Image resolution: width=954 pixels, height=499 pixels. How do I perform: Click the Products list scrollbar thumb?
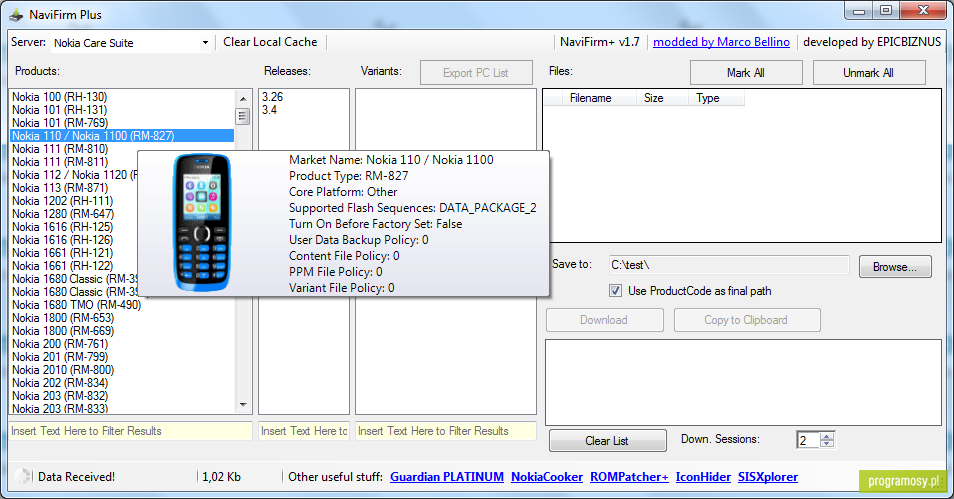(x=243, y=116)
